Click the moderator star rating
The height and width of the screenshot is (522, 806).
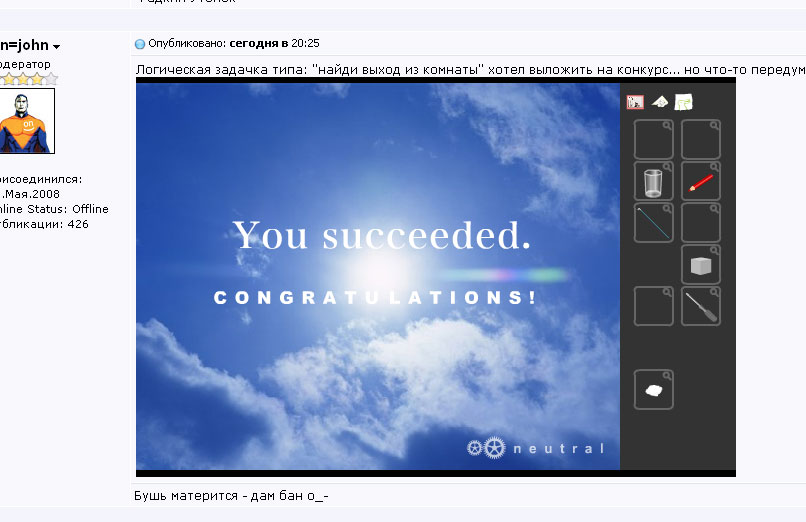click(x=28, y=79)
